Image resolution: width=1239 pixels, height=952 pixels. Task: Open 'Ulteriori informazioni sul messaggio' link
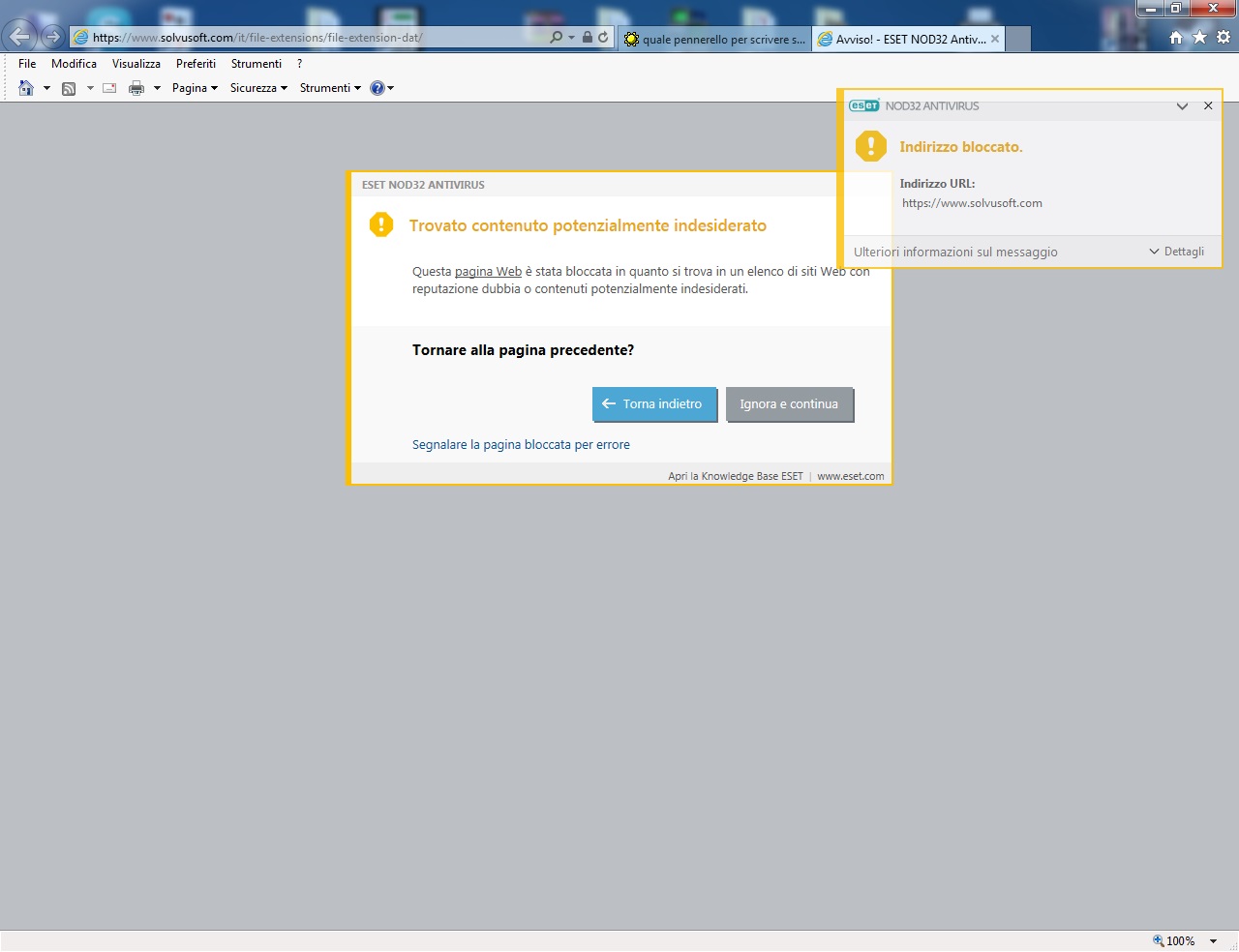(x=955, y=253)
